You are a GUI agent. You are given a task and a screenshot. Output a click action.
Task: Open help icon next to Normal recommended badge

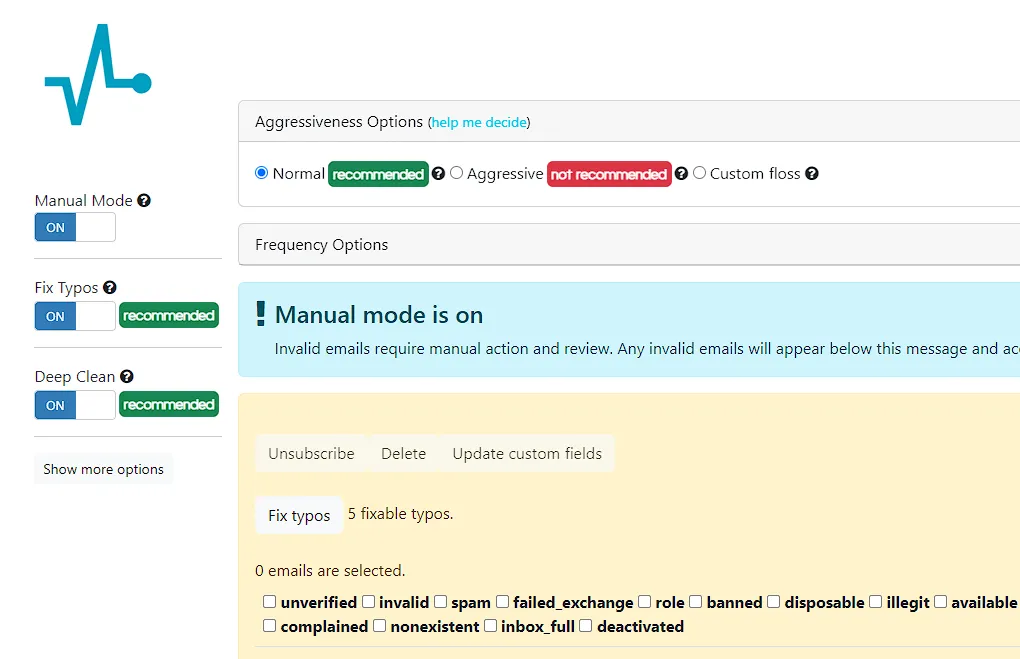coord(438,174)
